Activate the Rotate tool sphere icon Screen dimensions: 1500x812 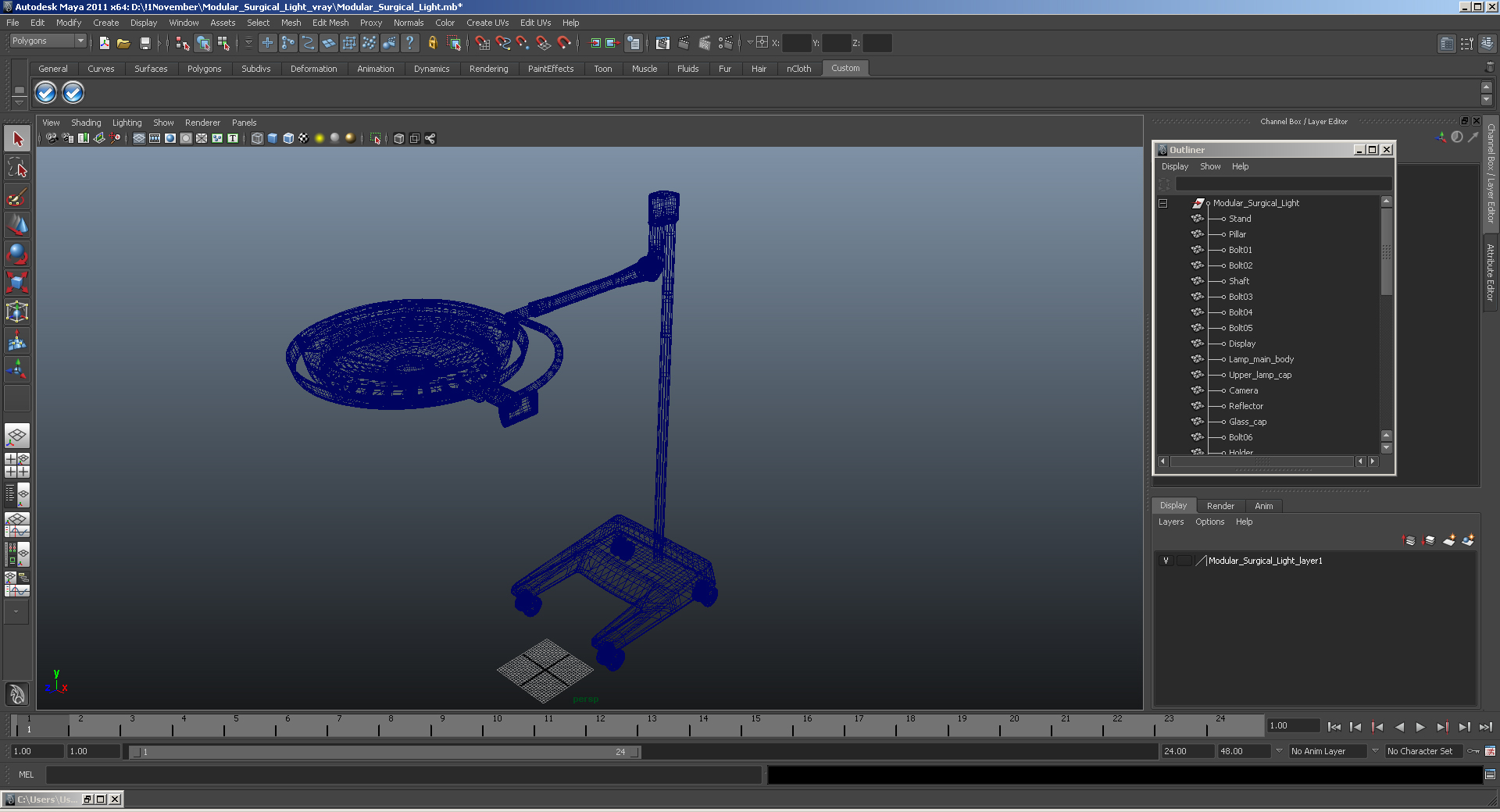[x=17, y=255]
